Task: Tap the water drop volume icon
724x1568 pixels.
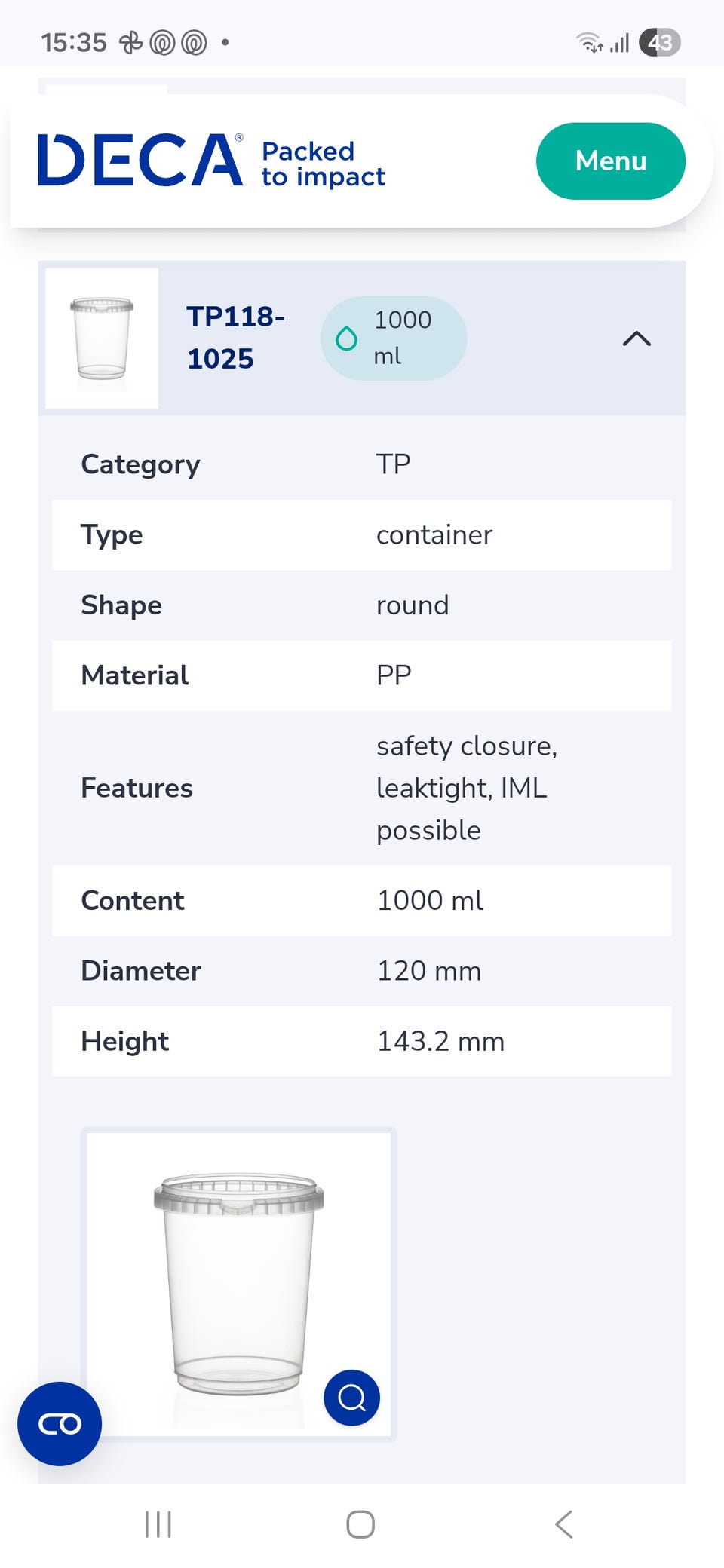Action: coord(346,338)
